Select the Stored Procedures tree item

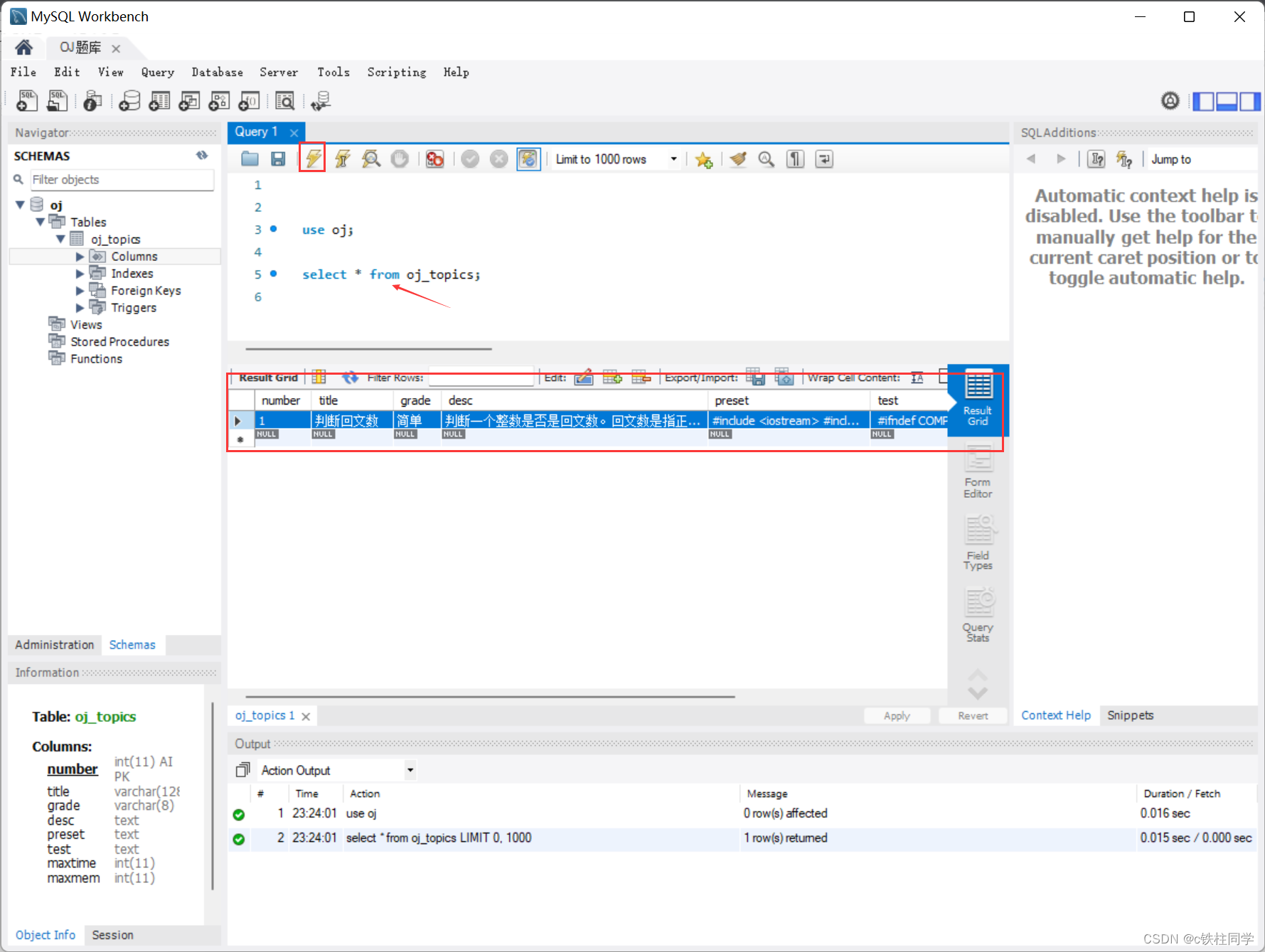(x=119, y=342)
